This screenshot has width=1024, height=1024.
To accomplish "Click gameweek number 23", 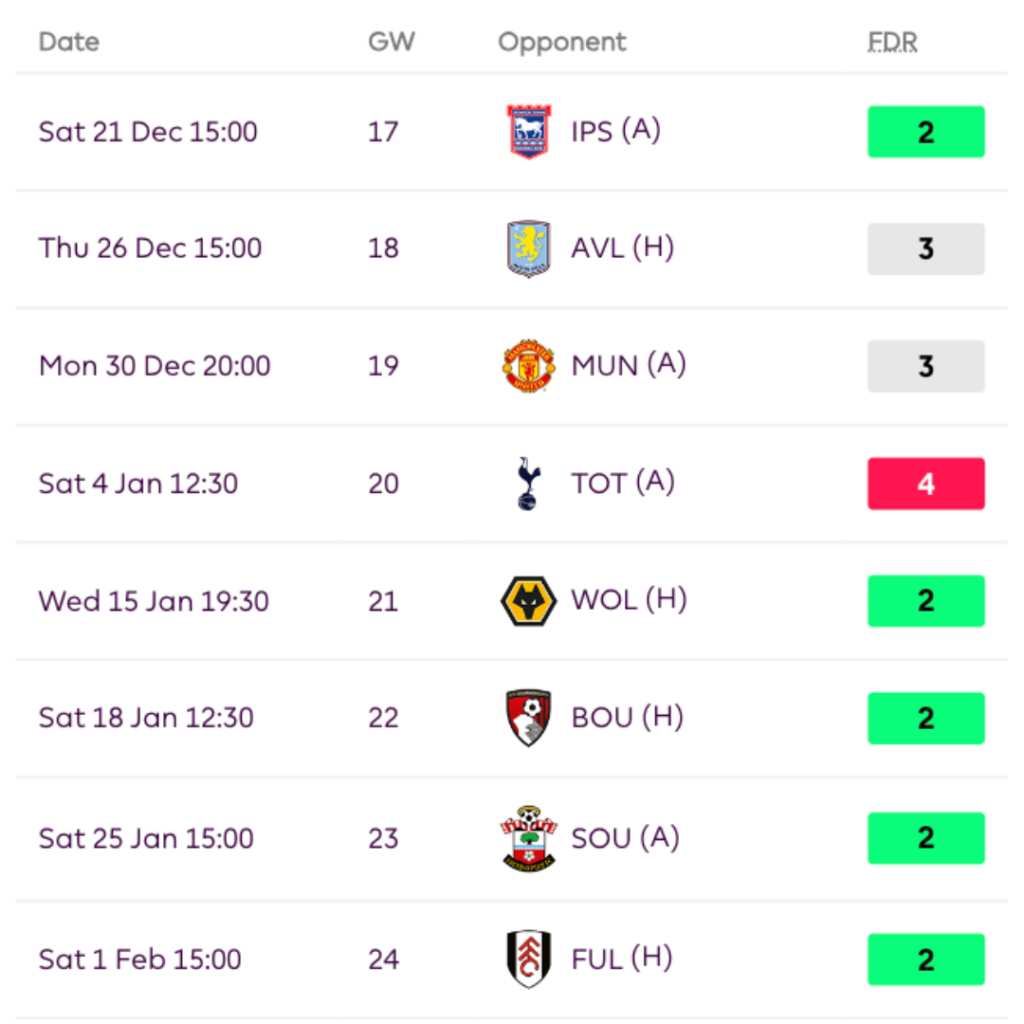I will [383, 838].
